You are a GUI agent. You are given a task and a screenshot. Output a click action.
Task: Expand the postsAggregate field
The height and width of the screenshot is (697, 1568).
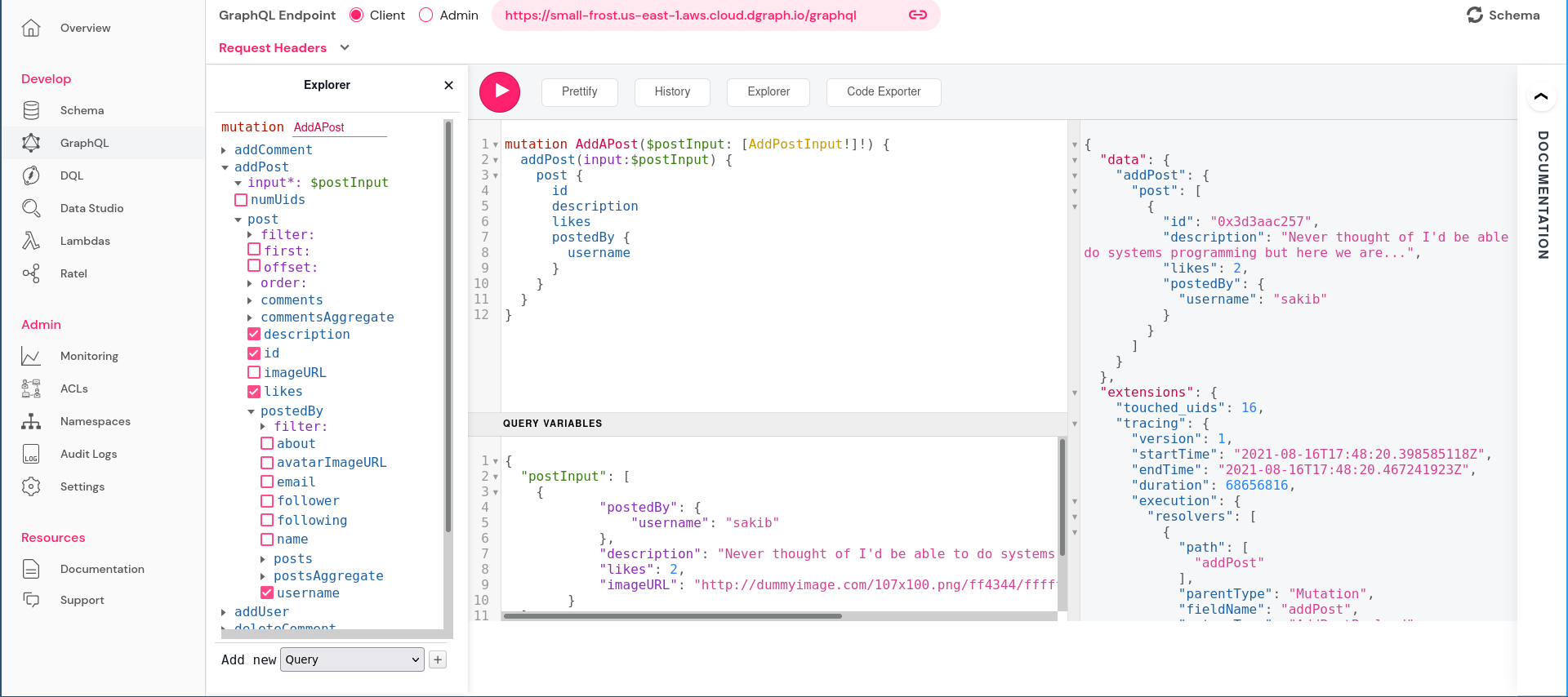tap(263, 576)
